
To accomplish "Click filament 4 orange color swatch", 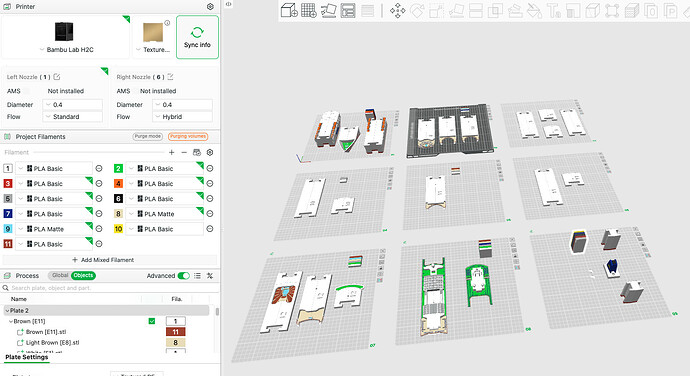I will point(118,184).
